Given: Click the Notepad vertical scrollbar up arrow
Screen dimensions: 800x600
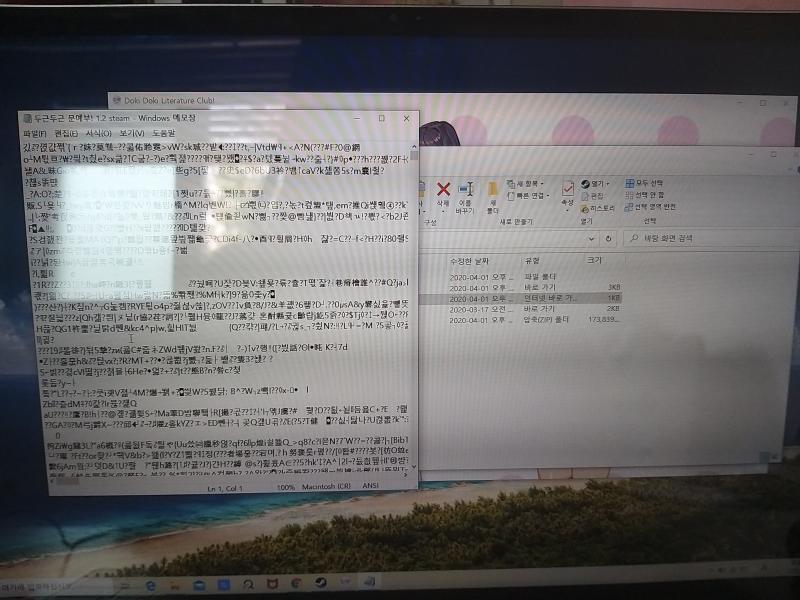Looking at the screenshot, I should [x=413, y=146].
